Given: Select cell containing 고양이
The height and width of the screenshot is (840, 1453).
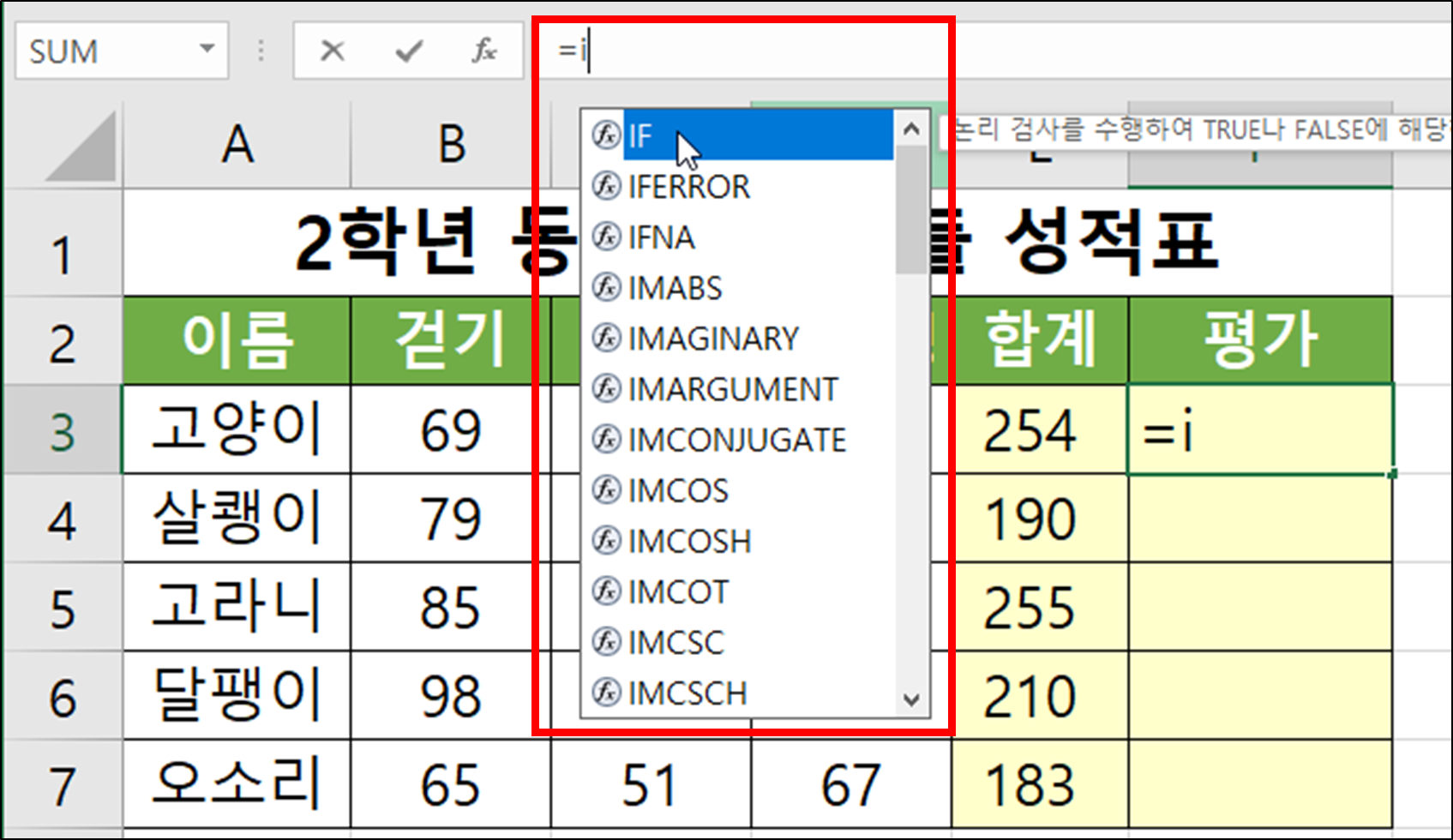Looking at the screenshot, I should [237, 430].
